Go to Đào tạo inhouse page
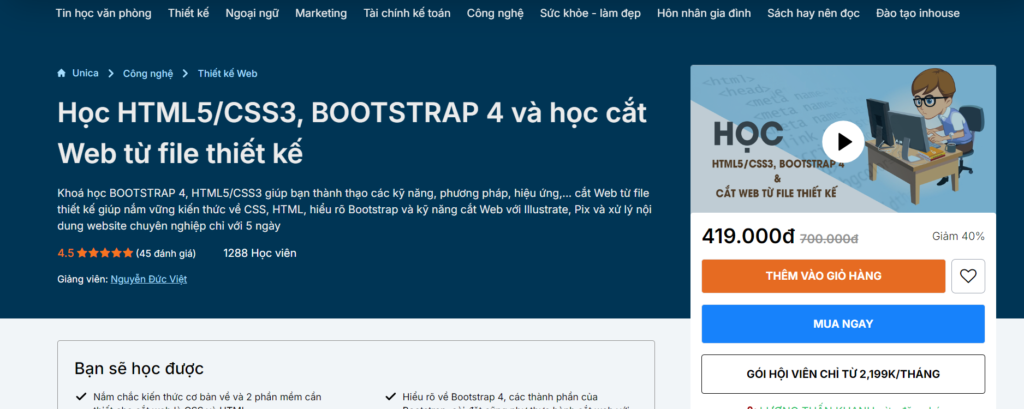The height and width of the screenshot is (409, 1024). [917, 13]
